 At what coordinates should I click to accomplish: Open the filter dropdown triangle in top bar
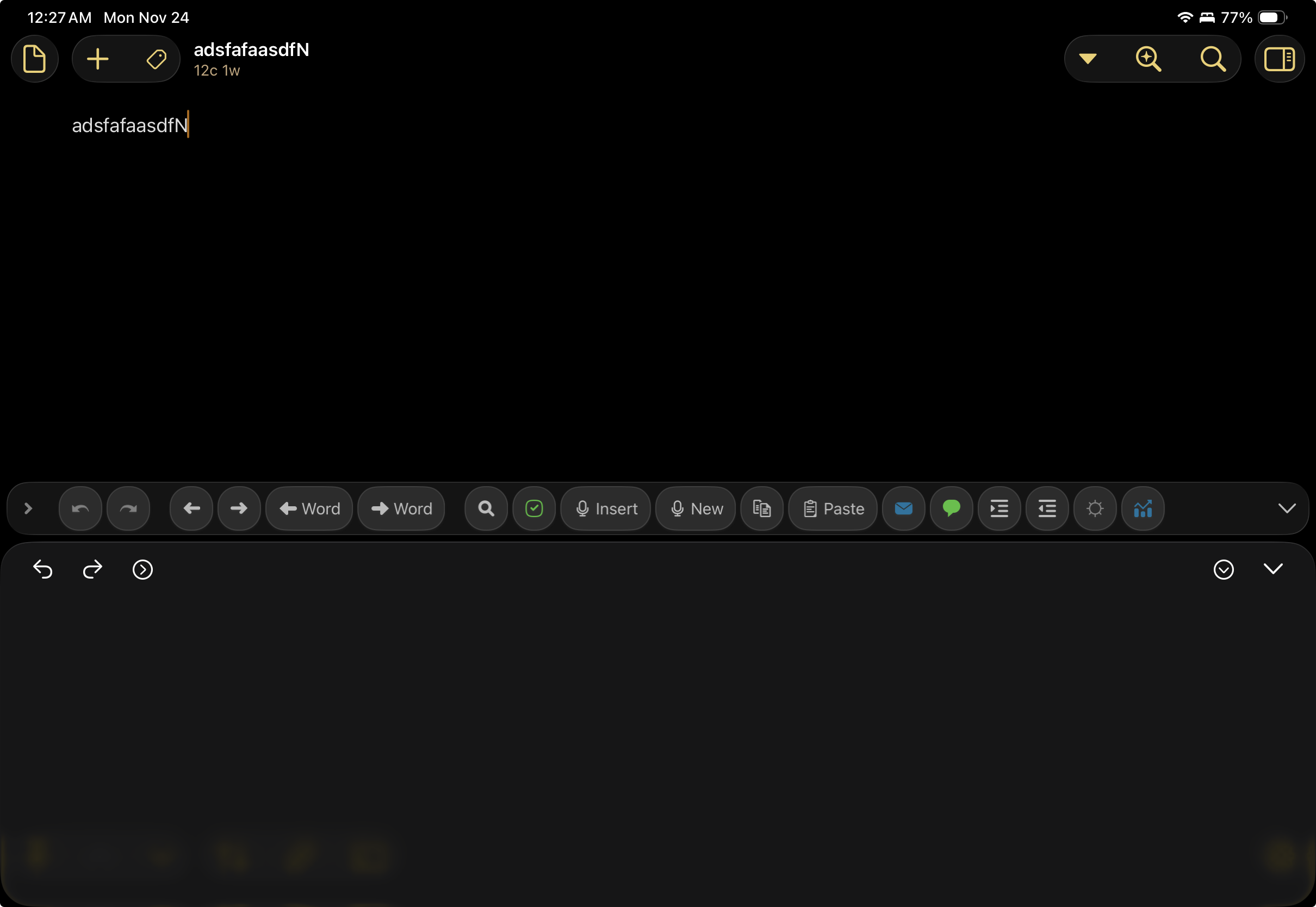[1088, 59]
